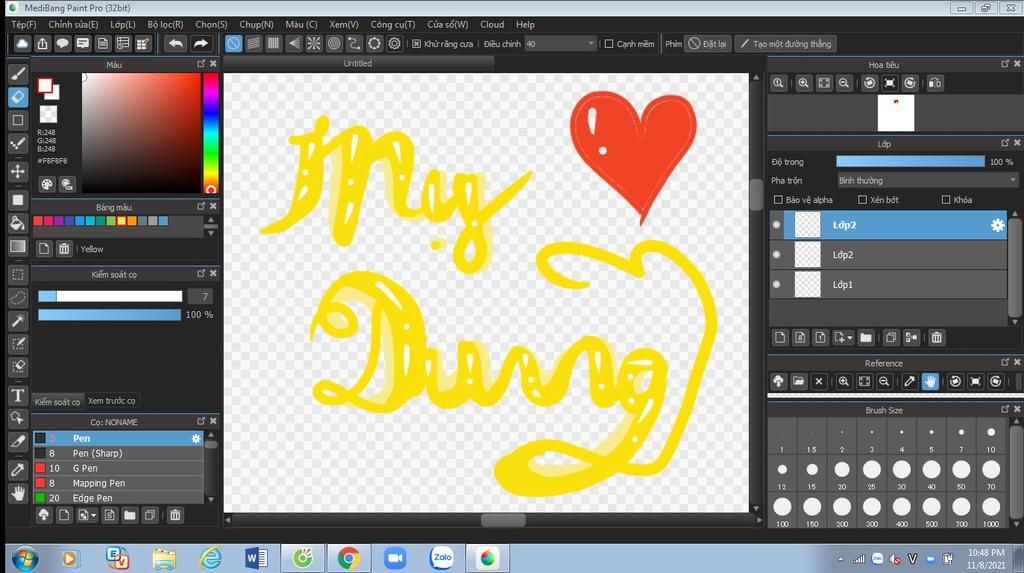Enable Bảo vệ alpha checkbox
Image resolution: width=1024 pixels, height=573 pixels.
tap(778, 200)
